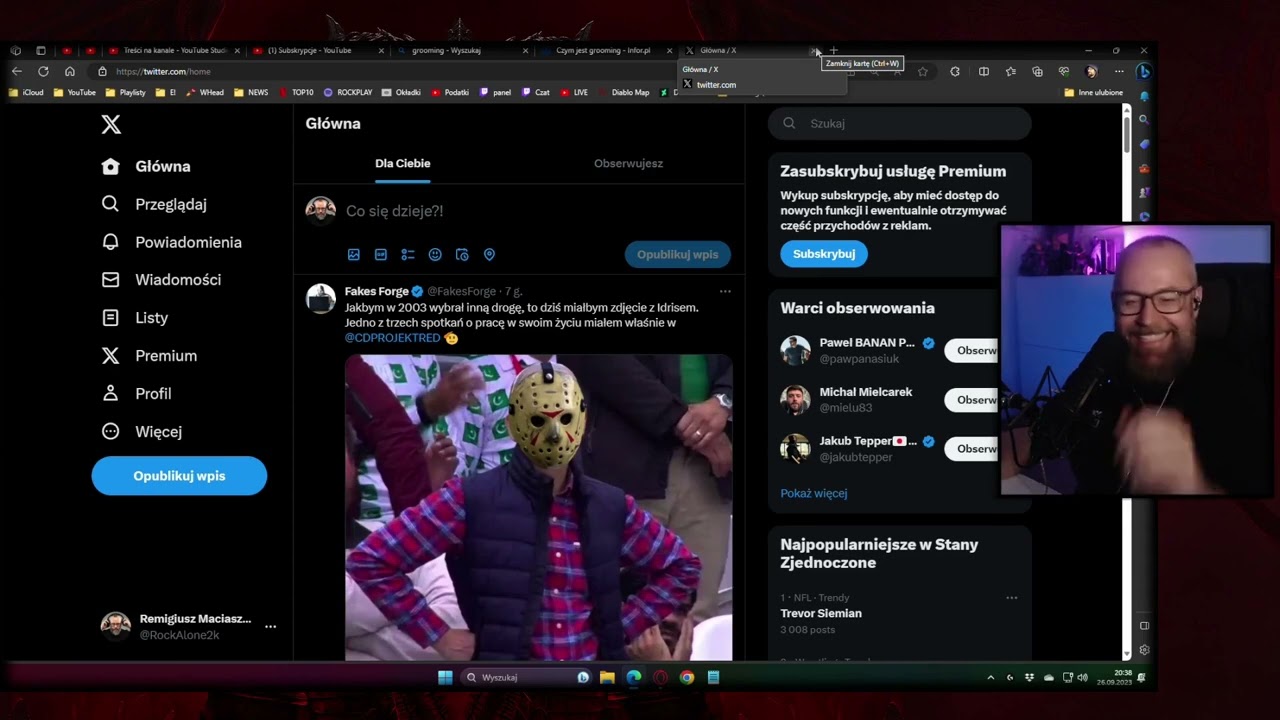Open Google Chrome from taskbar
The height and width of the screenshot is (720, 1280).
coord(687,677)
